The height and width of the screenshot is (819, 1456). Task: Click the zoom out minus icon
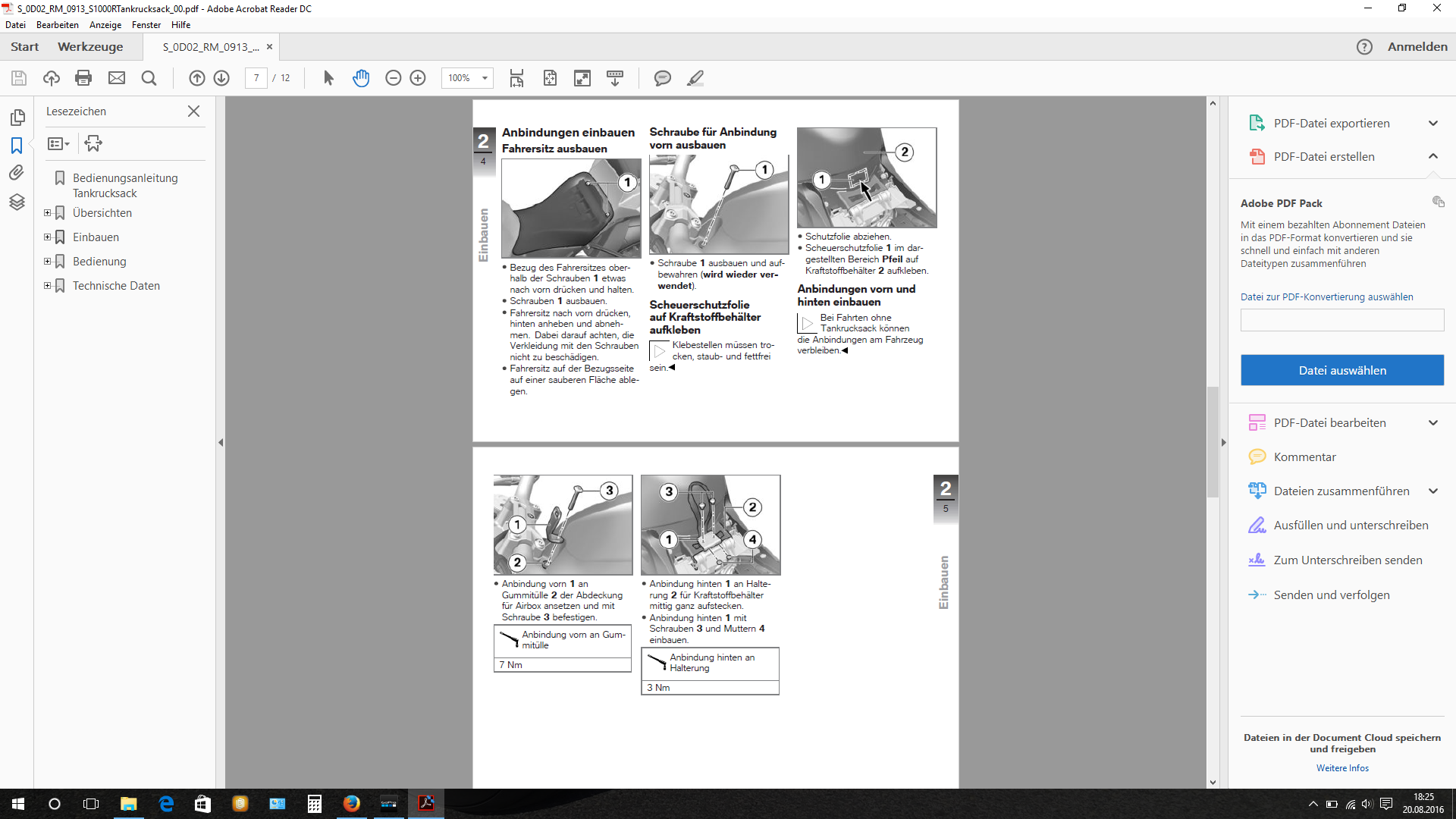393,78
